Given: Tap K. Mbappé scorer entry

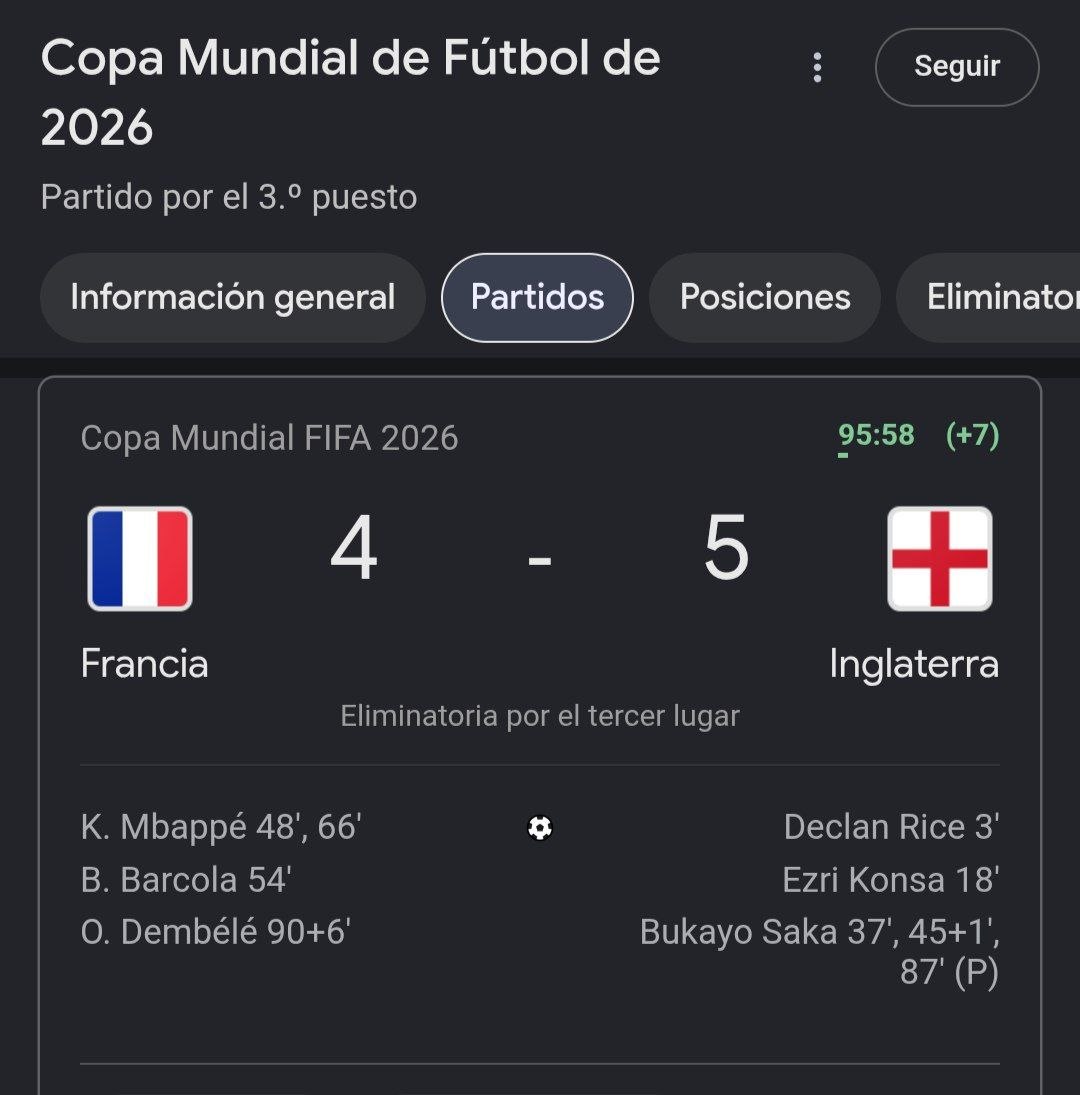Looking at the screenshot, I should coord(221,828).
